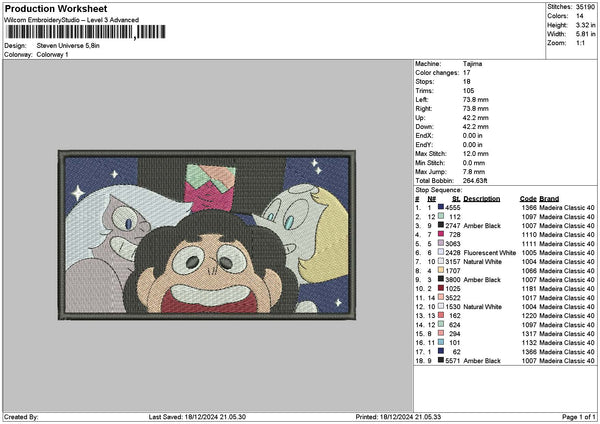Click the Color changes value 17
Screen dimensions: 600x424
pyautogui.click(x=466, y=73)
